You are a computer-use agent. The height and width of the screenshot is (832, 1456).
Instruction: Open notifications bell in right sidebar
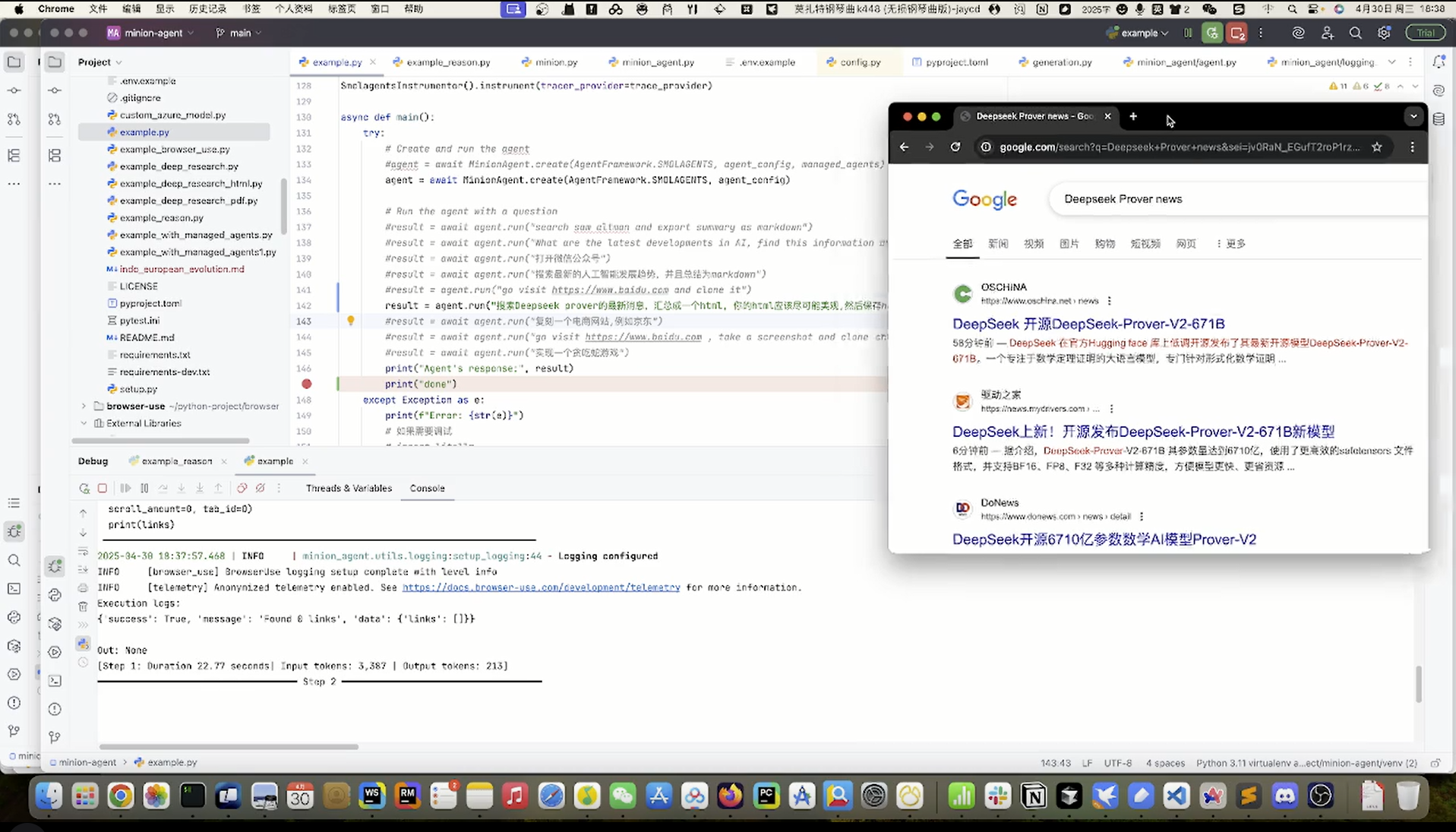click(x=1439, y=62)
